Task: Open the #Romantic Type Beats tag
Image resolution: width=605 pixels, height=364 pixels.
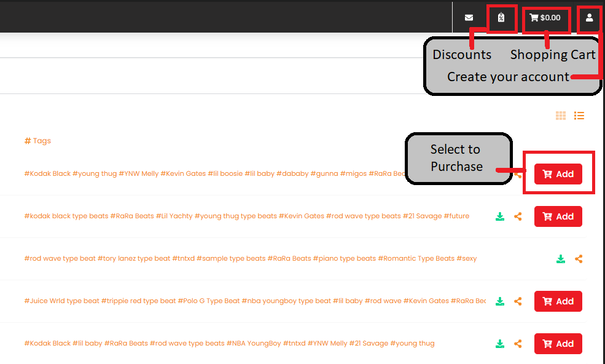Action: [416, 259]
